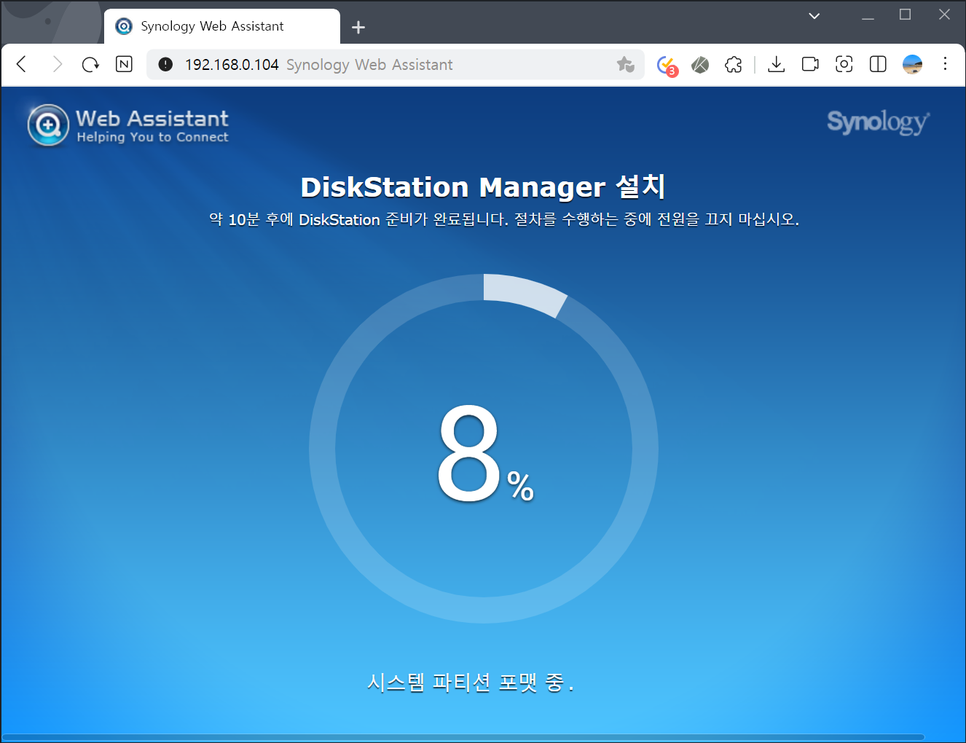The image size is (966, 743).
Task: Click the Notion N icon beside reload
Action: [x=124, y=64]
